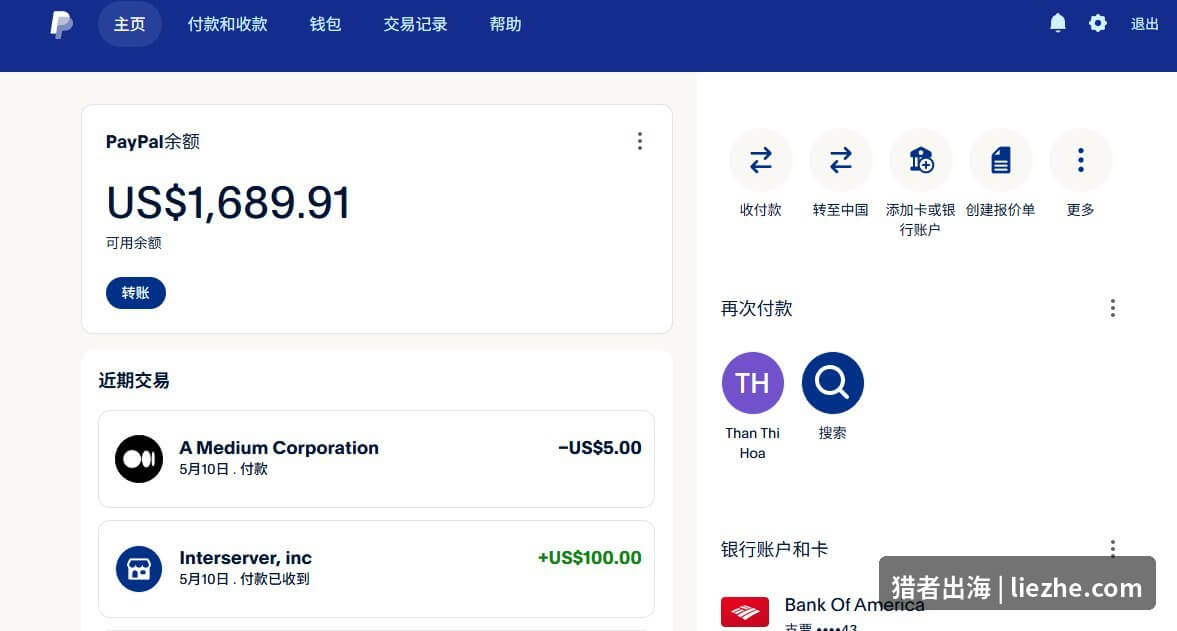
Task: Click the 收付款 send and request icon
Action: 760,160
